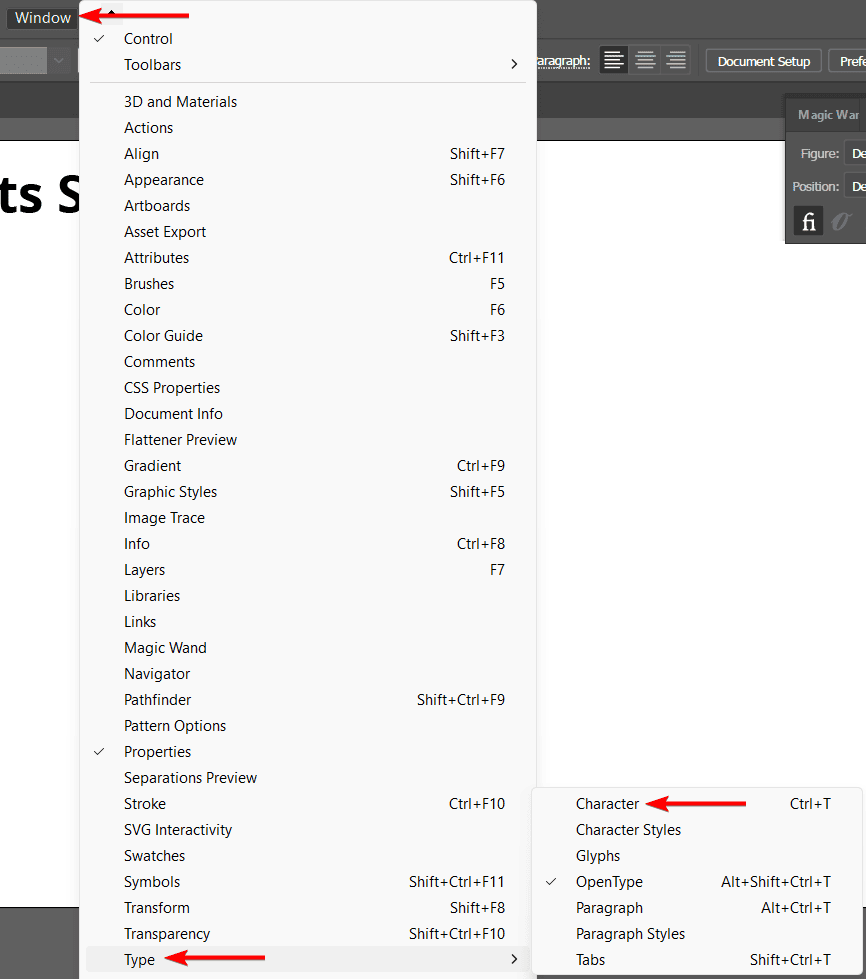Click the contextual alternates script icon

pyautogui.click(x=841, y=221)
